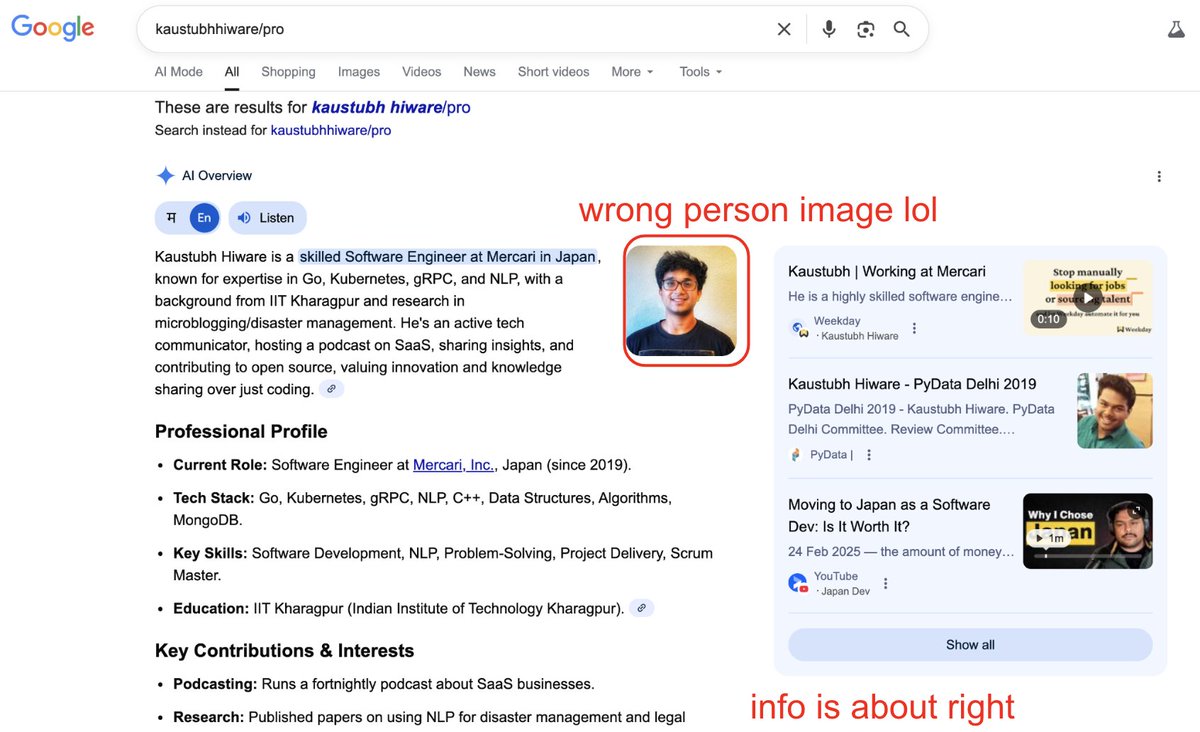This screenshot has height=732, width=1200.
Task: Click the Weekday source favicon
Action: tap(798, 328)
